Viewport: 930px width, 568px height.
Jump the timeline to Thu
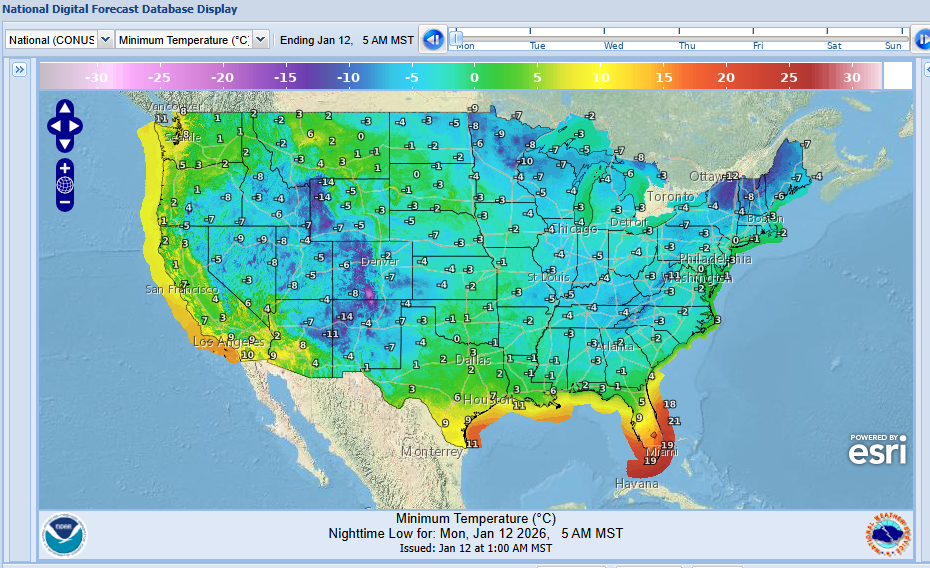pos(687,46)
